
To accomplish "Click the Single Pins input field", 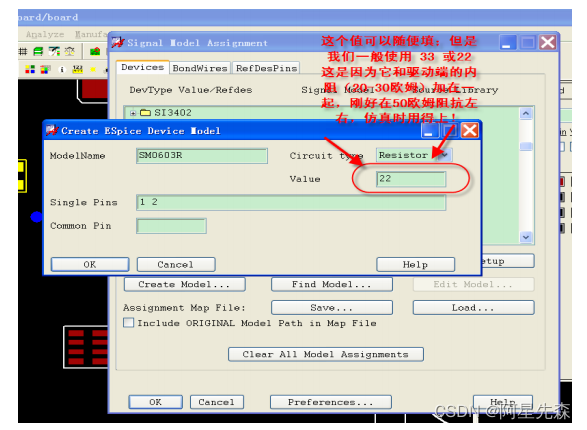I will pyautogui.click(x=291, y=202).
